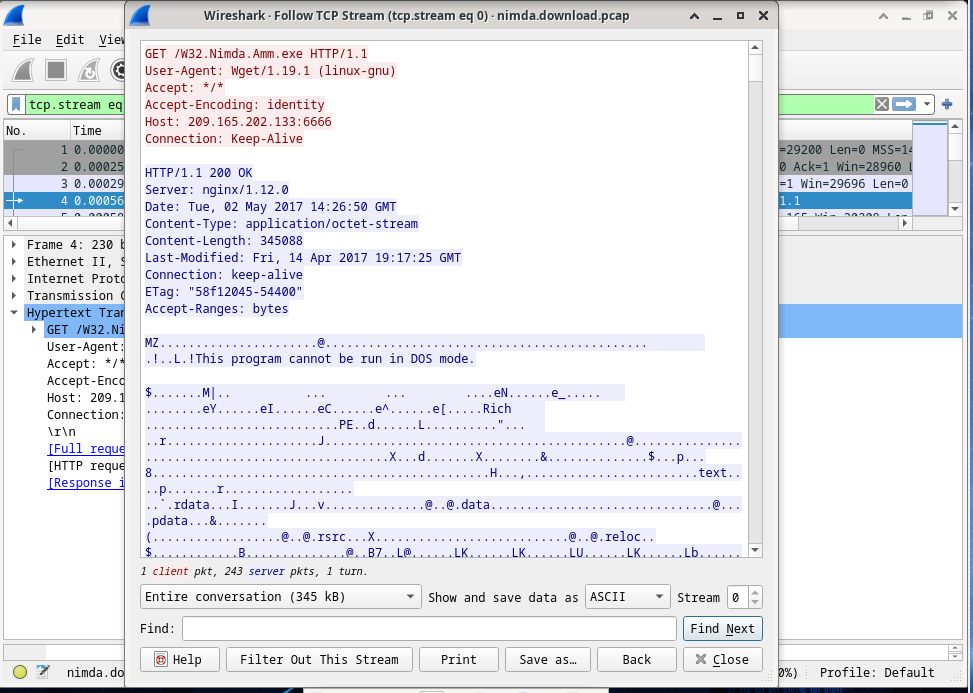Click the start capture shark fin icon
The image size is (973, 693).
point(24,70)
